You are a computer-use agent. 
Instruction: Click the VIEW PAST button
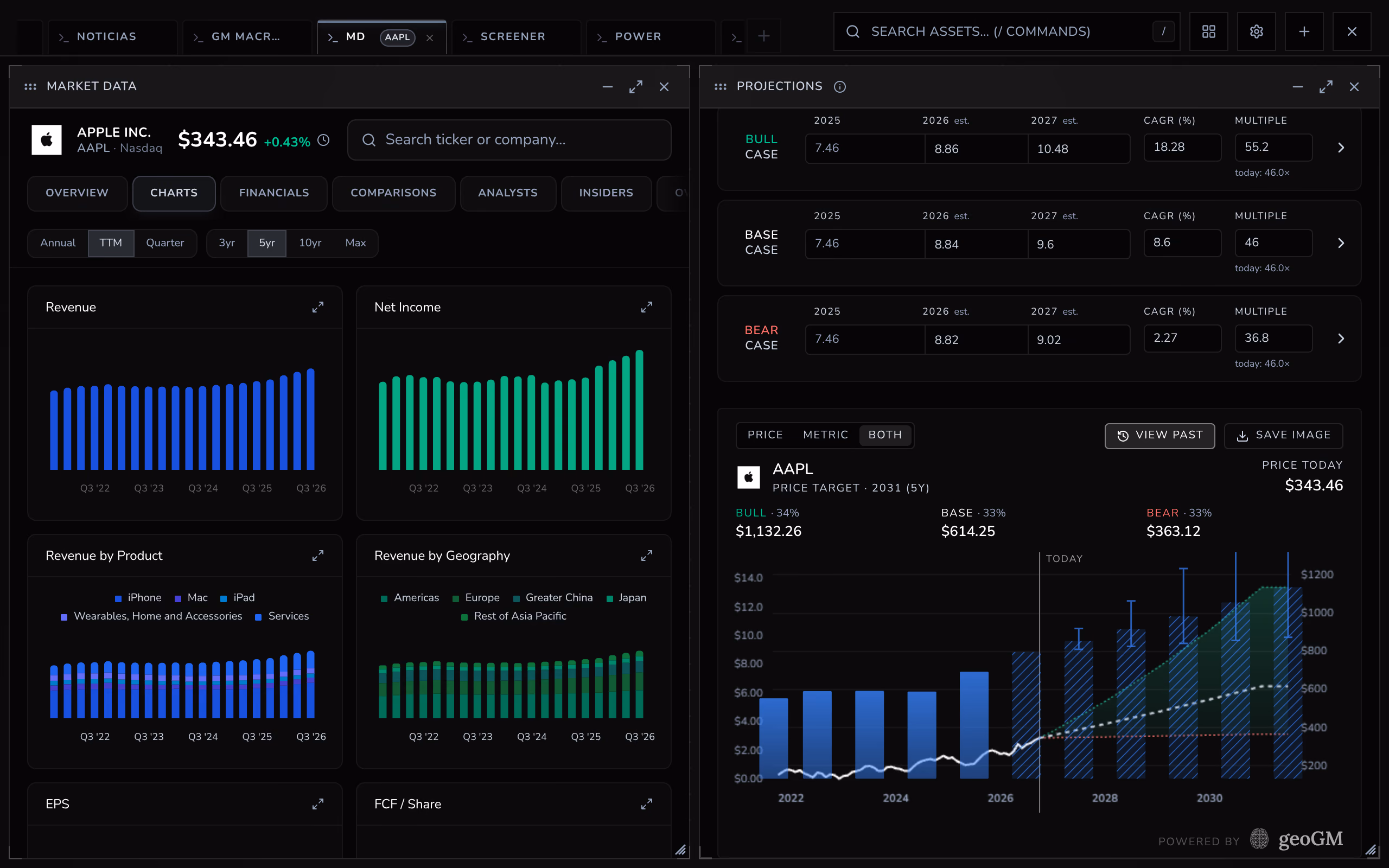pyautogui.click(x=1160, y=436)
